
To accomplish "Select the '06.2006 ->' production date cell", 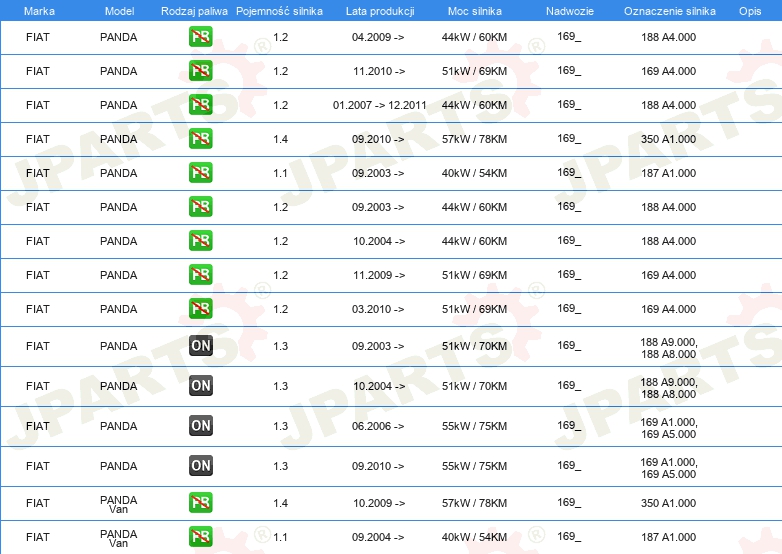I will 378,426.
